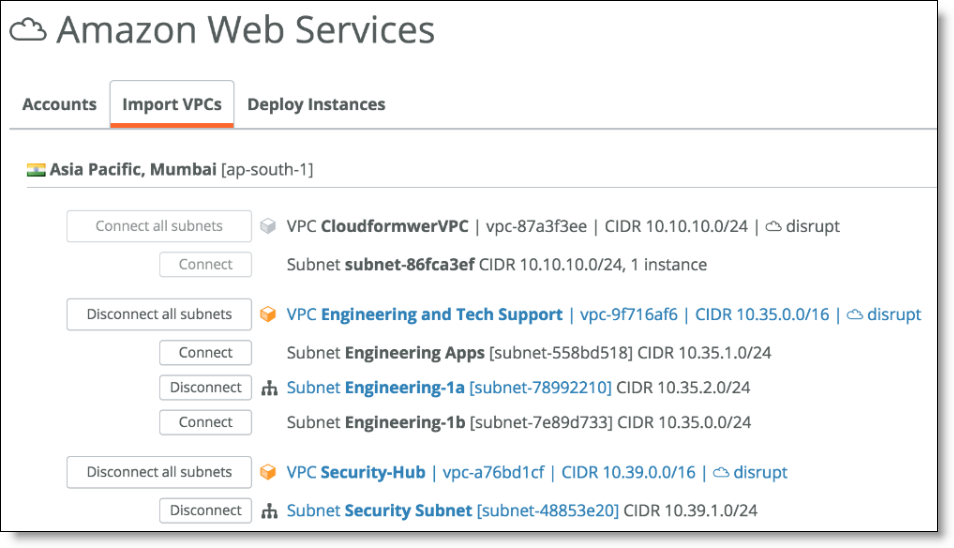The height and width of the screenshot is (548, 954).
Task: Disconnect all subnets of Engineering and Tech Support
Action: coord(159,314)
